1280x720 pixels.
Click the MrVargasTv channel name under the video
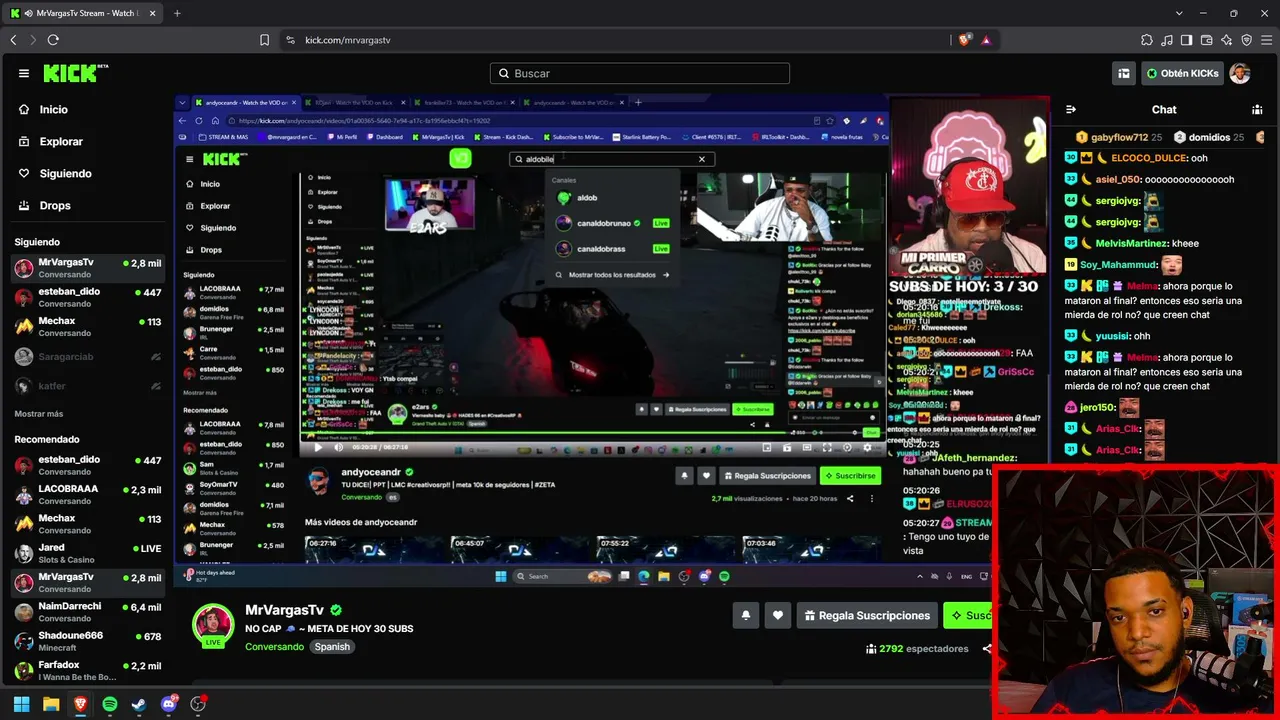285,610
